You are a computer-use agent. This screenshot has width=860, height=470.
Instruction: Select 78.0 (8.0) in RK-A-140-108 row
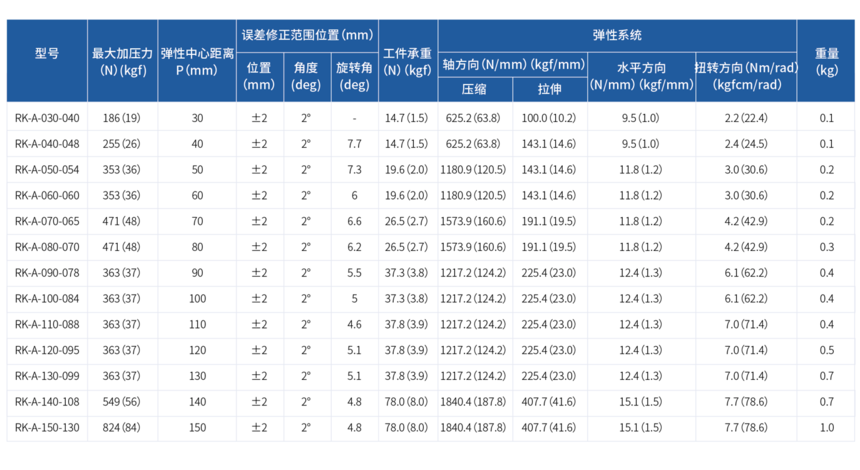[406, 401]
